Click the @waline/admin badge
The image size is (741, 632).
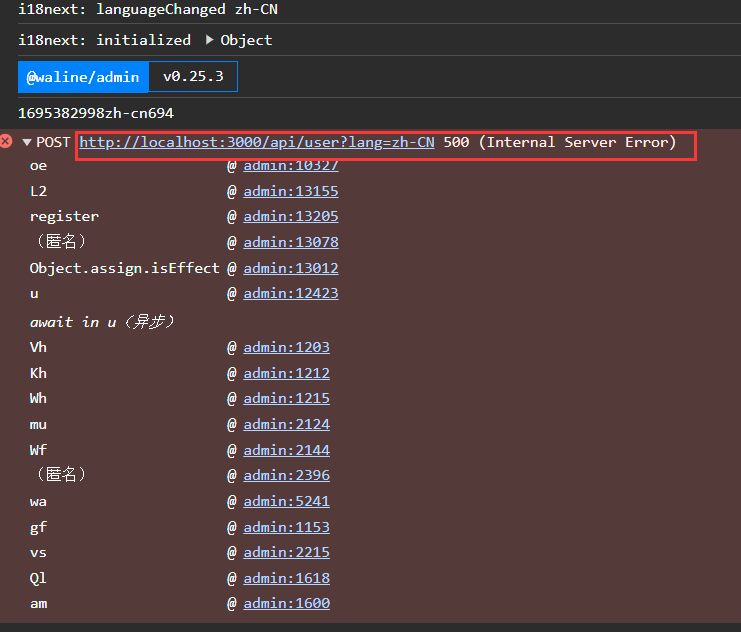[83, 77]
